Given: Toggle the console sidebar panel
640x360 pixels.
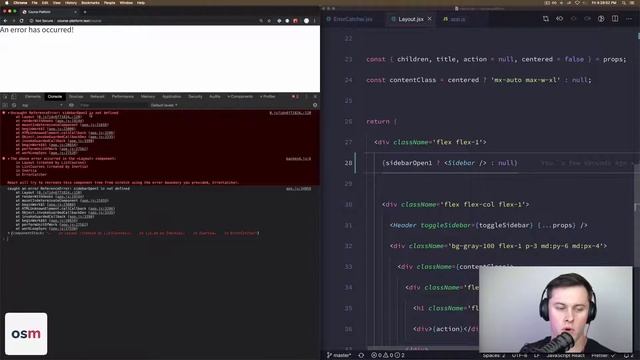Looking at the screenshot, I should click(x=5, y=105).
